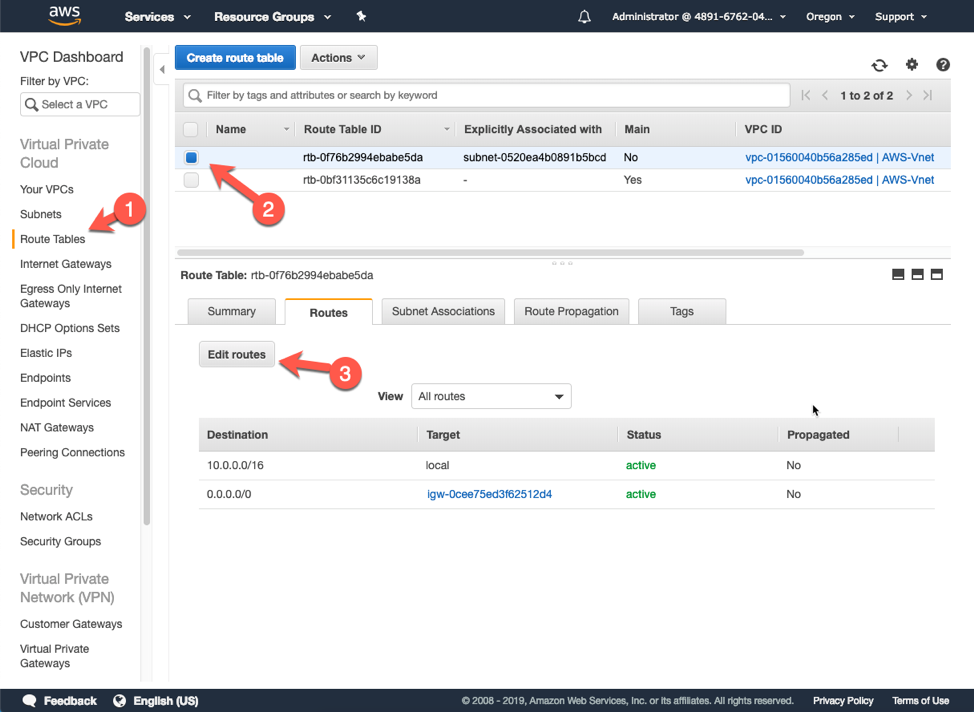Screen dimensions: 974x712
Task: Switch to the Tags tab
Action: (x=681, y=311)
